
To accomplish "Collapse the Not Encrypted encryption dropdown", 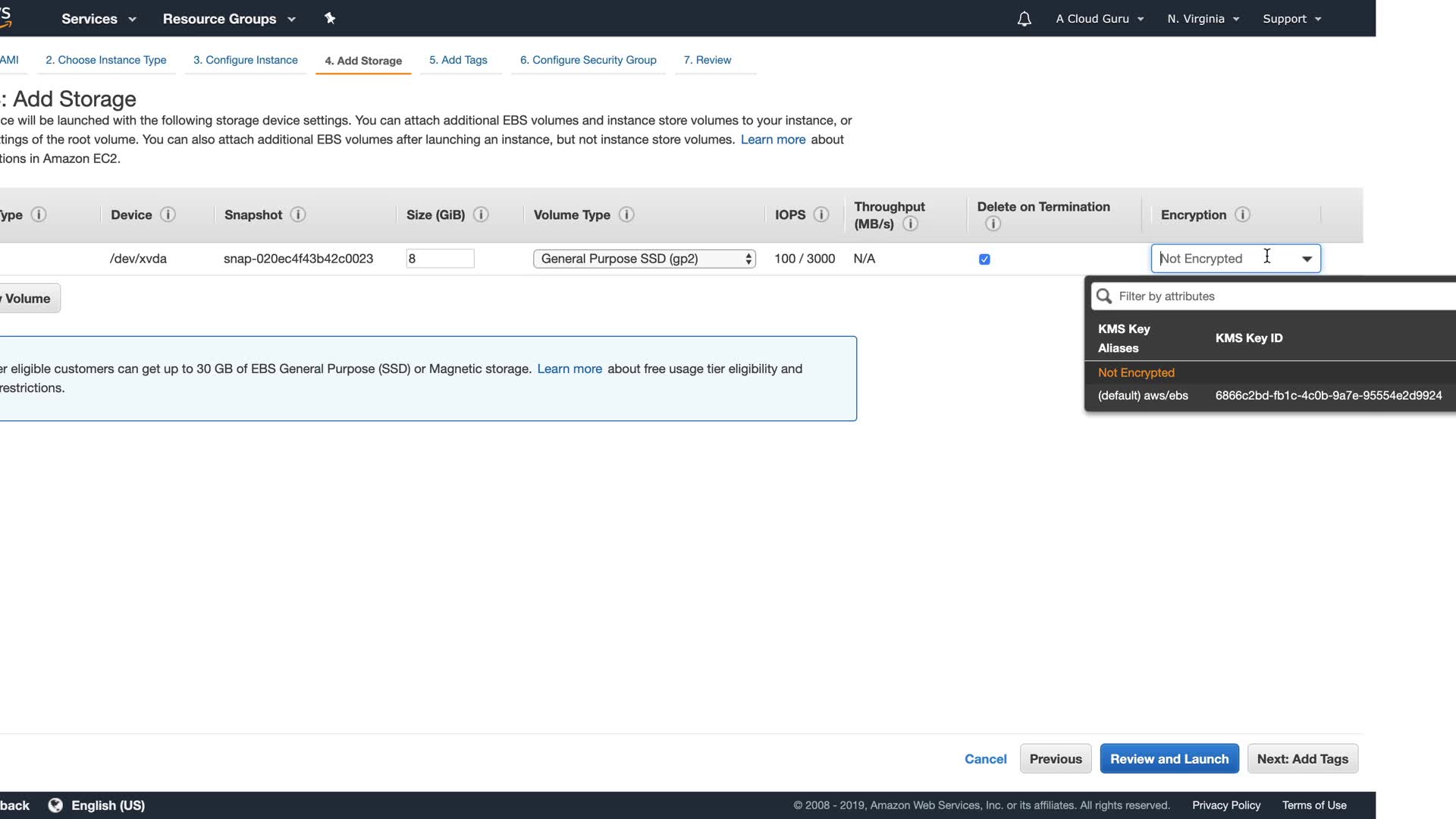I will pos(1307,259).
